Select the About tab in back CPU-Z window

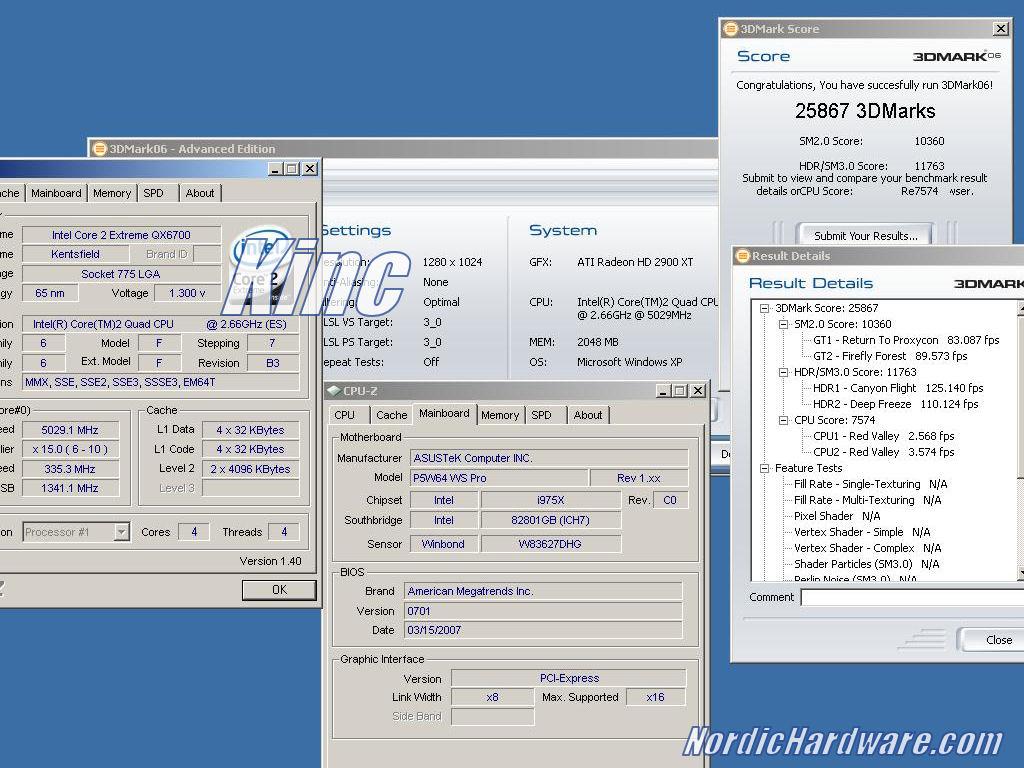pos(200,193)
